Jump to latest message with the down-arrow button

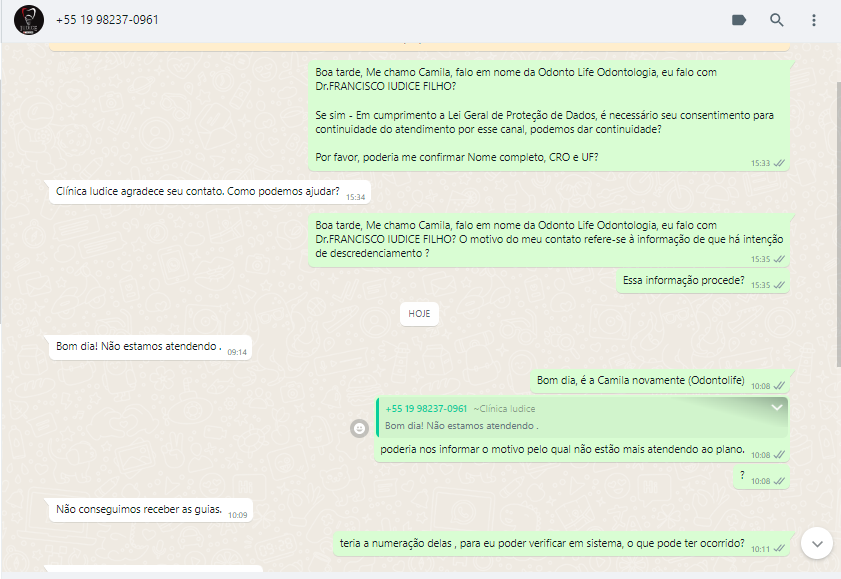pyautogui.click(x=816, y=544)
